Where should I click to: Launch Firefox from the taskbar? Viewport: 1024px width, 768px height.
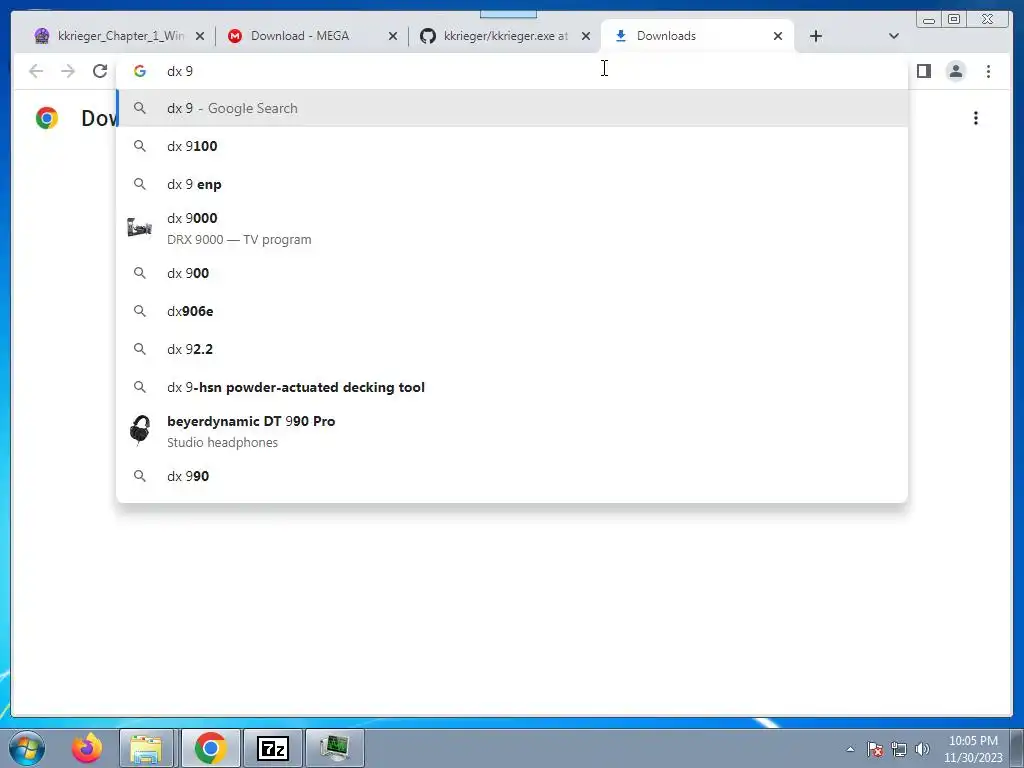pyautogui.click(x=87, y=748)
